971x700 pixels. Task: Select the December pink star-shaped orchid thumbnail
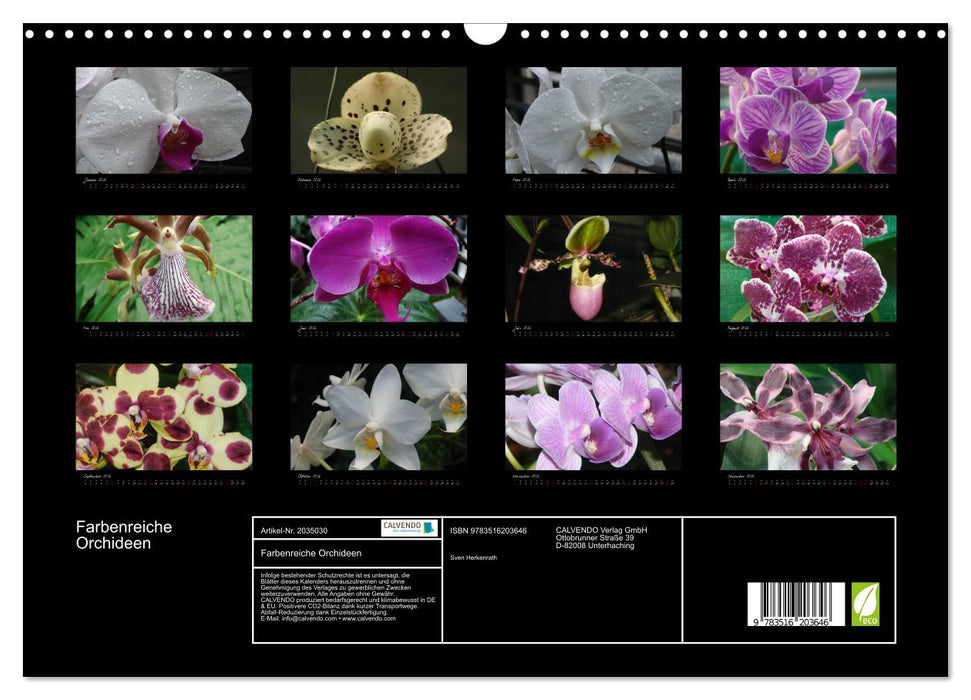(808, 416)
